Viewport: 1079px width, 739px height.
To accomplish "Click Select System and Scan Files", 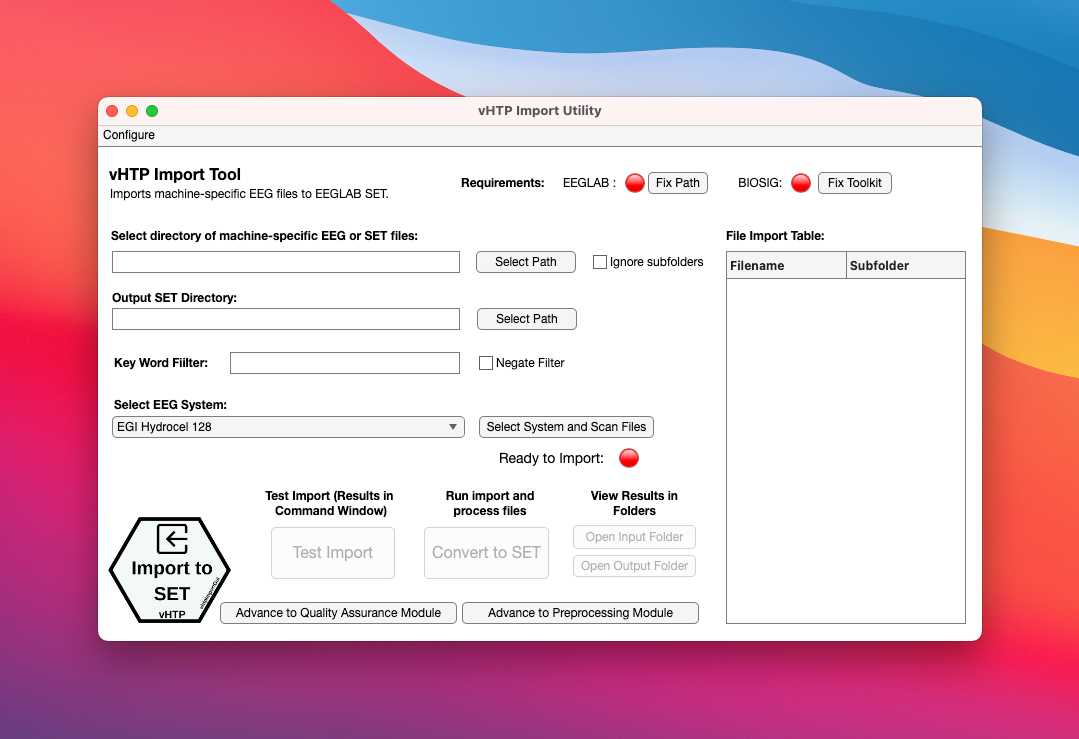I will pyautogui.click(x=566, y=427).
